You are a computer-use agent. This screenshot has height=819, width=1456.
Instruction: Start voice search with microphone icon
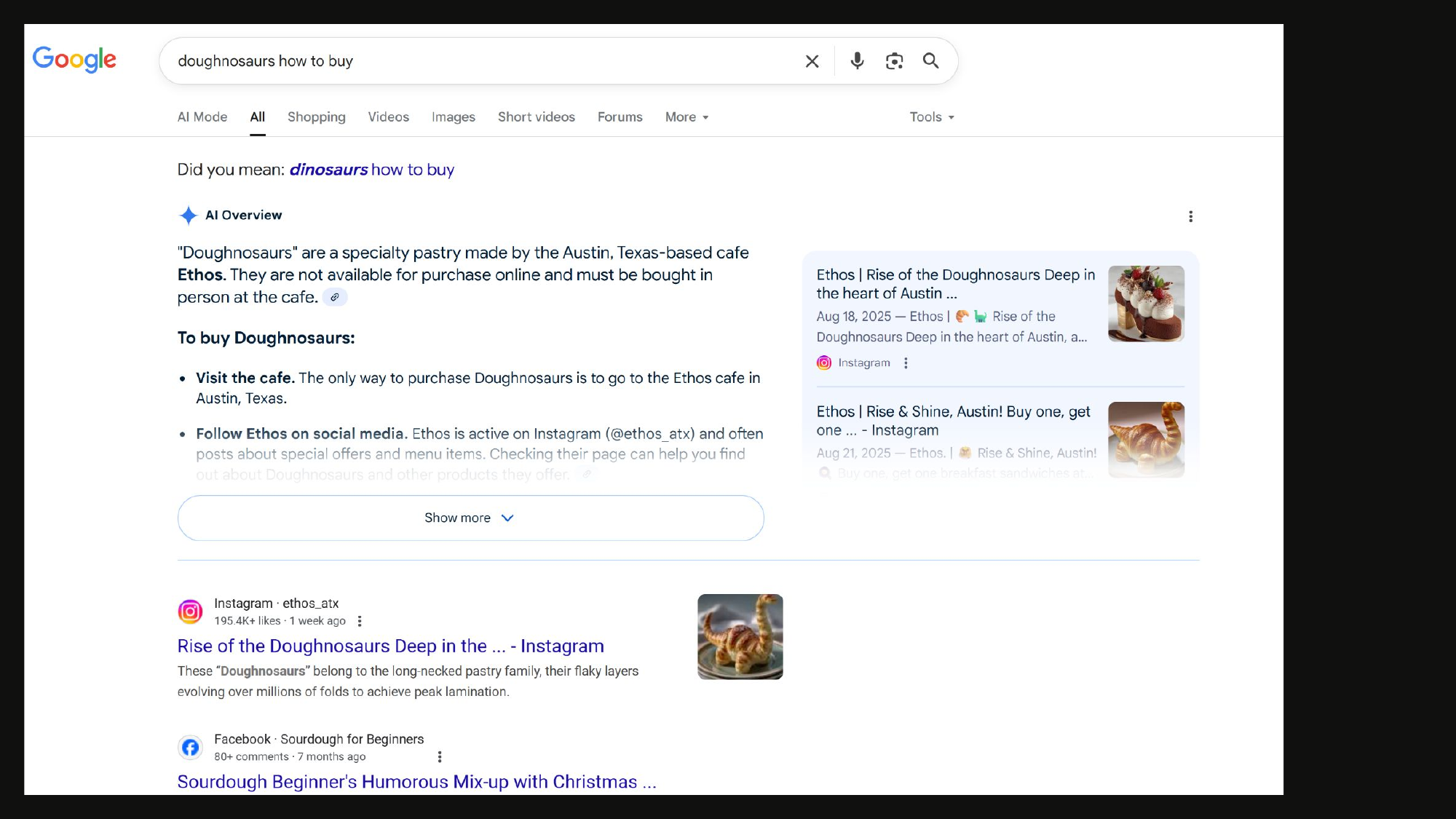pyautogui.click(x=857, y=61)
